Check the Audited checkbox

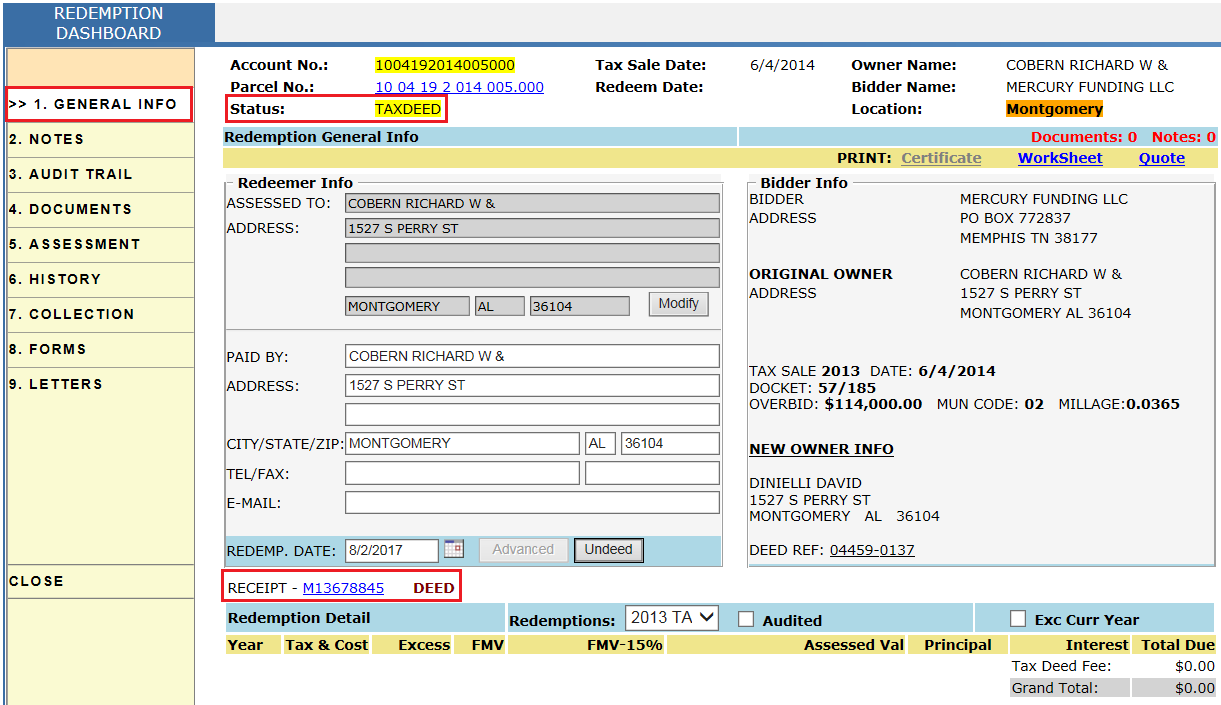(746, 619)
